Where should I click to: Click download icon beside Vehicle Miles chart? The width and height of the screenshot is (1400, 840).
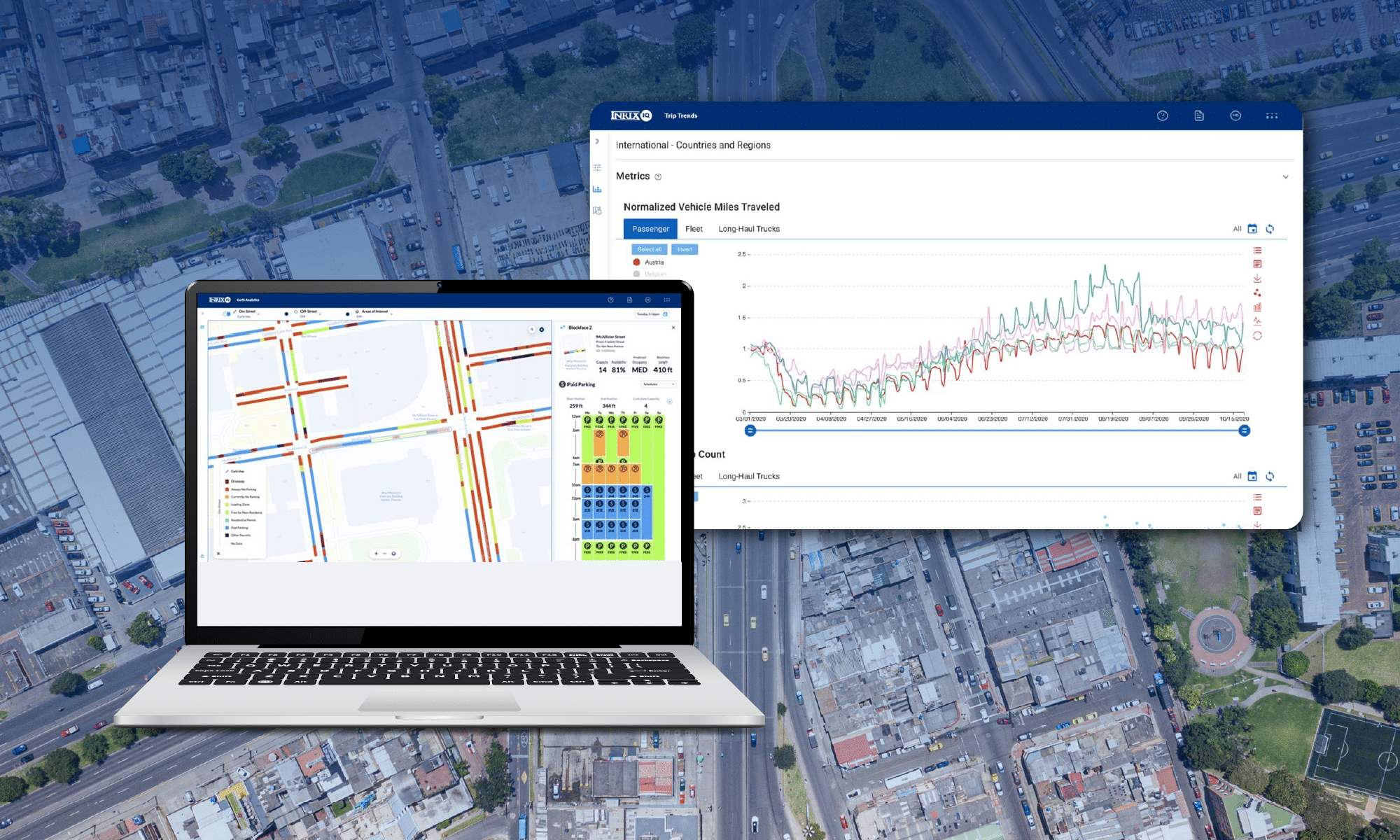[x=1257, y=279]
